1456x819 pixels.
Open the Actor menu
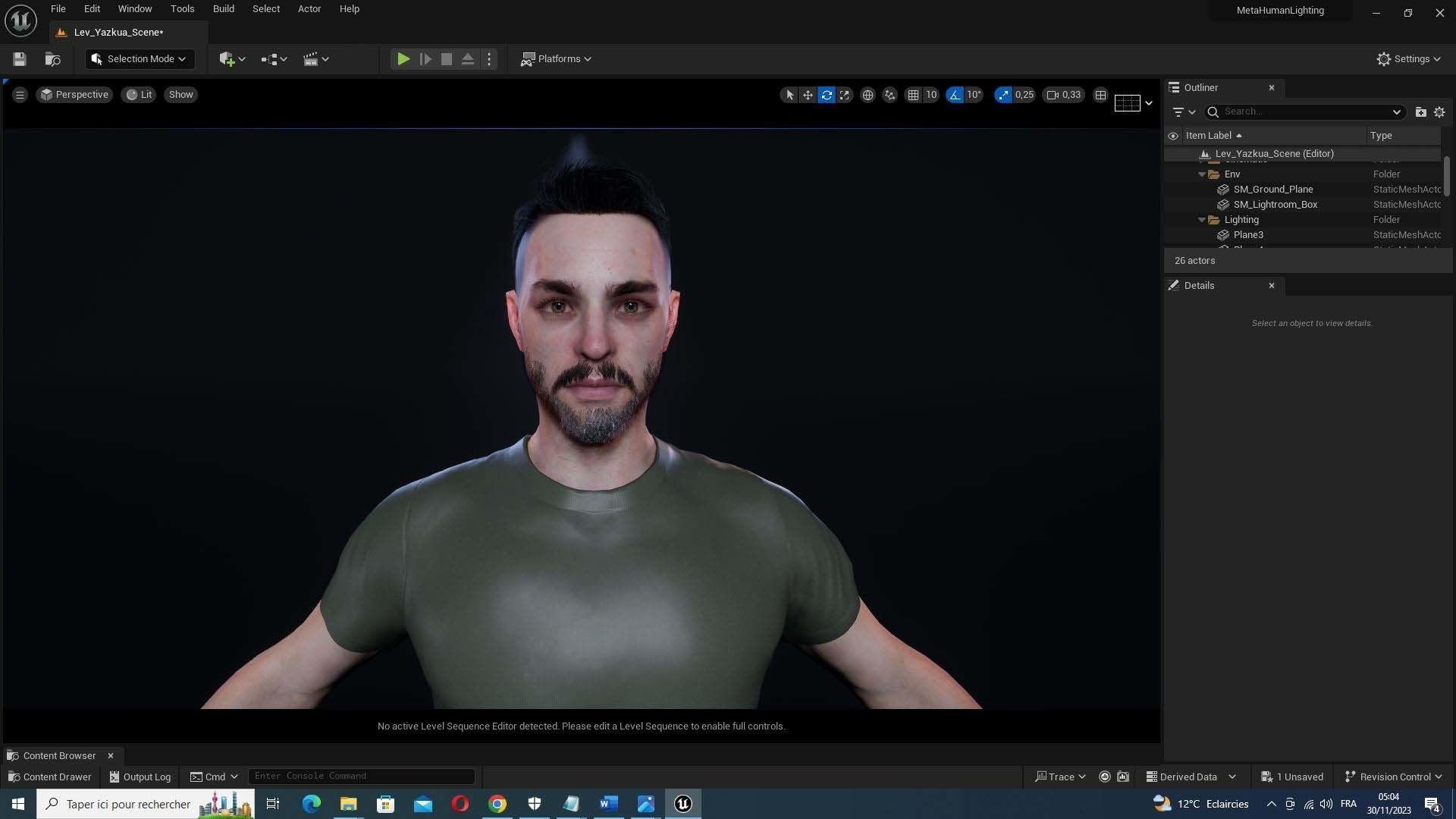(x=309, y=9)
